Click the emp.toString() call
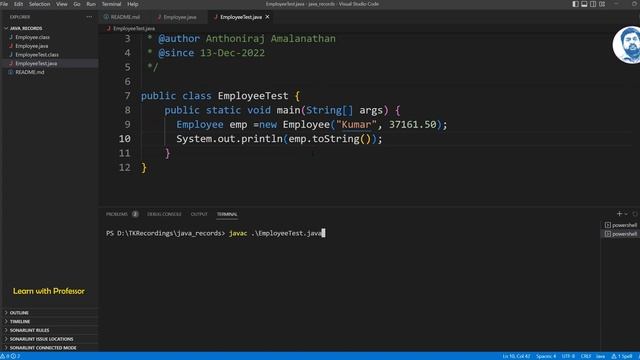The image size is (640, 360). click(x=329, y=139)
